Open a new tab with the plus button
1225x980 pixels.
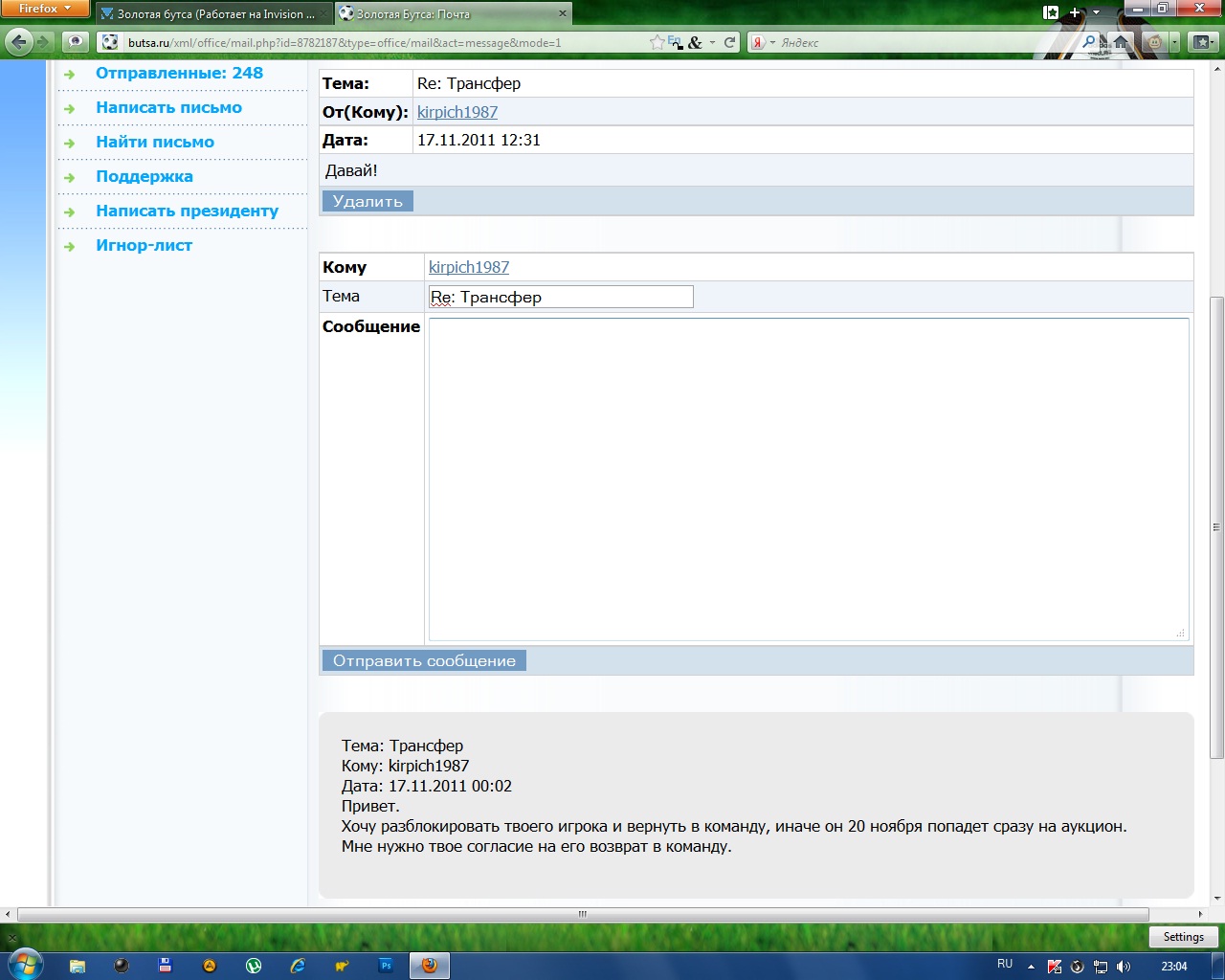click(x=1075, y=13)
